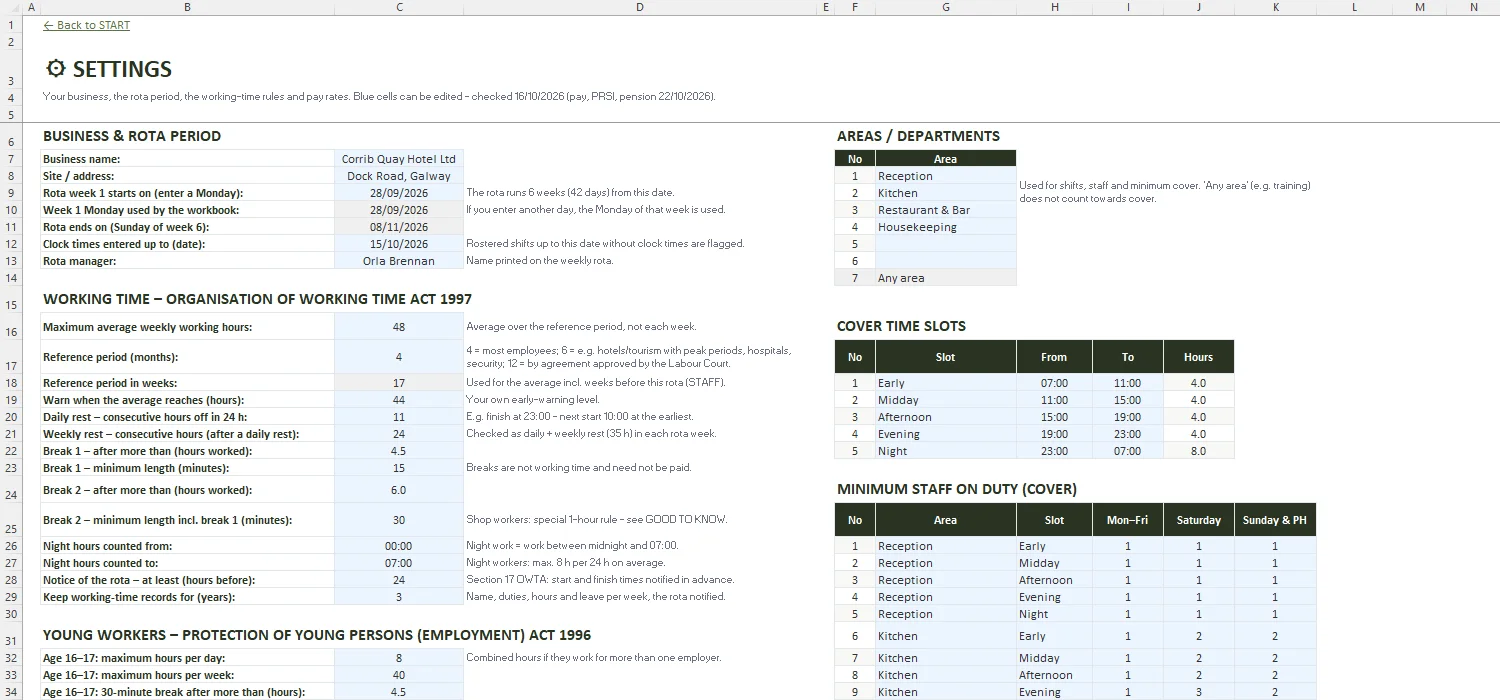Viewport: 1500px width, 700px height.
Task: Click the AREAS / DEPARTMENTS heading
Action: tap(918, 136)
